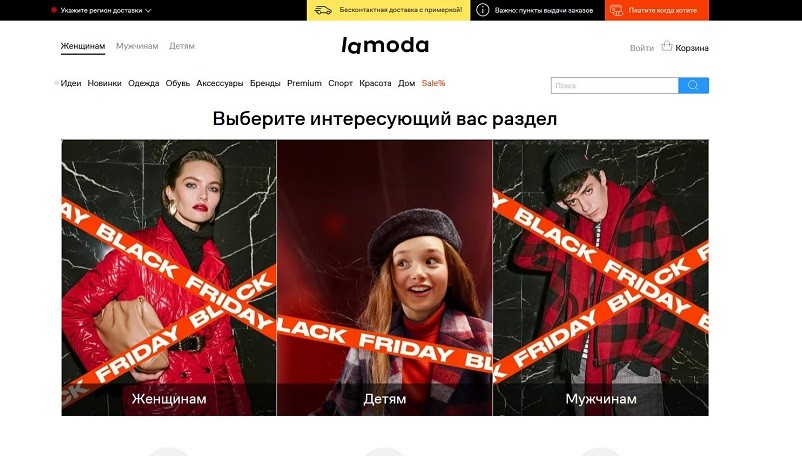Image resolution: width=802 pixels, height=456 pixels.
Task: Switch to the Мужчинам tab
Action: [x=137, y=46]
